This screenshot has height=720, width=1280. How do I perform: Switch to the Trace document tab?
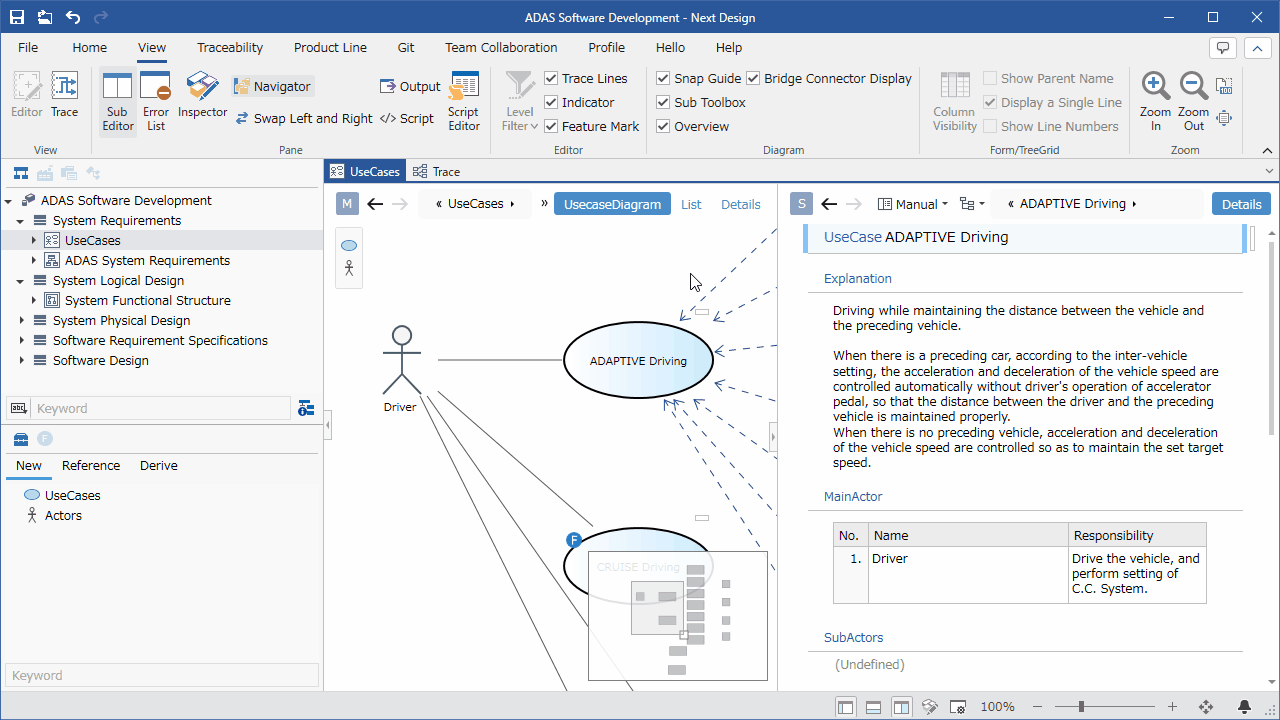coord(436,172)
